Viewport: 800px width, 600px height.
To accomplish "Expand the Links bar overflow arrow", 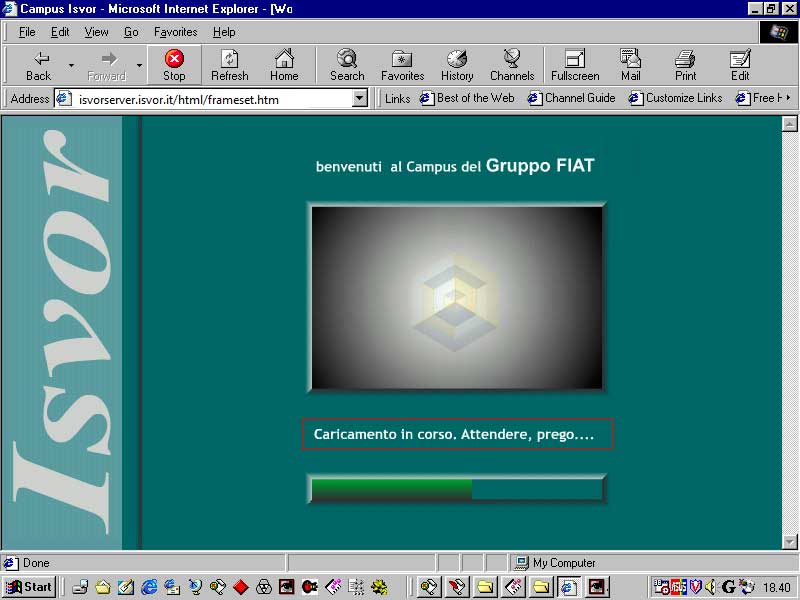I will [x=789, y=97].
